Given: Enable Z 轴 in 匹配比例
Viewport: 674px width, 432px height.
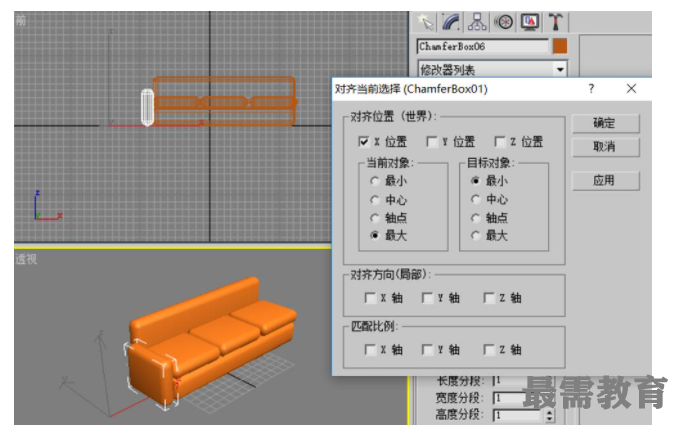Looking at the screenshot, I should [489, 349].
